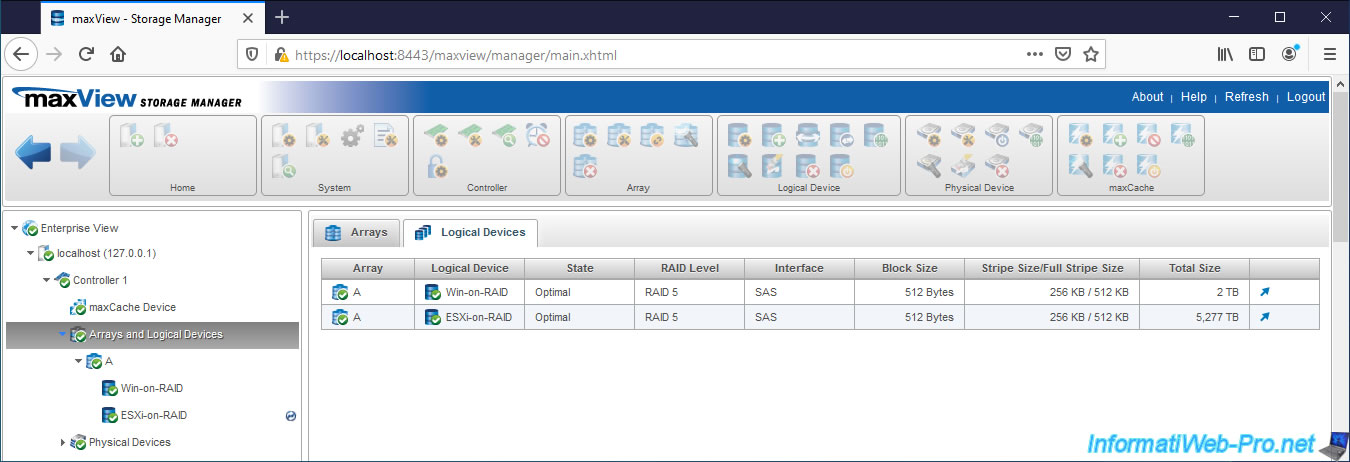Click the create logical device icon with plus
Viewport: 1350px width, 462px height.
773,136
